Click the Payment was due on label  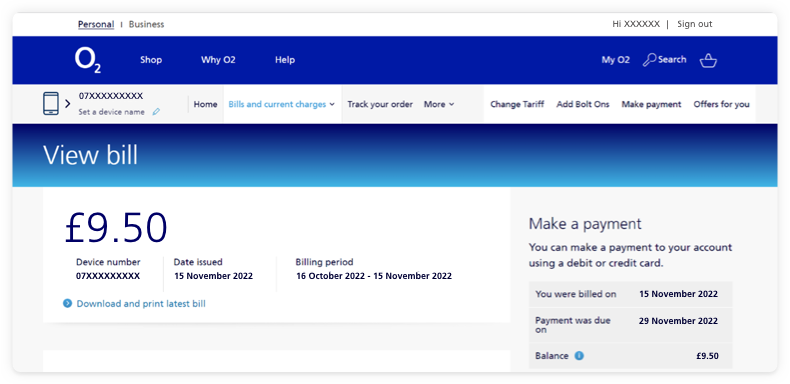coord(573,325)
